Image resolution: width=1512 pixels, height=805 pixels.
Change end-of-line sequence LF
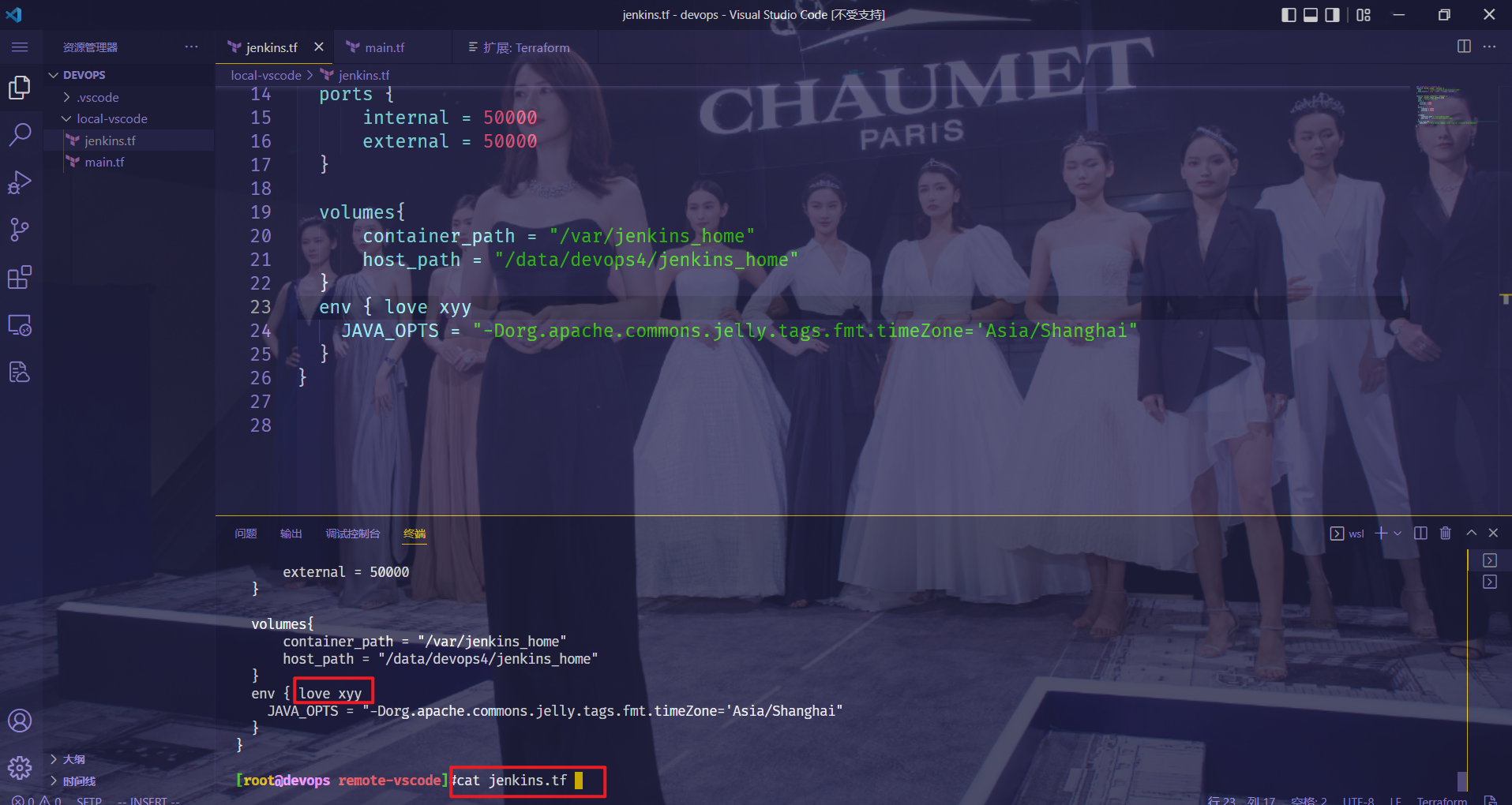pos(1395,800)
